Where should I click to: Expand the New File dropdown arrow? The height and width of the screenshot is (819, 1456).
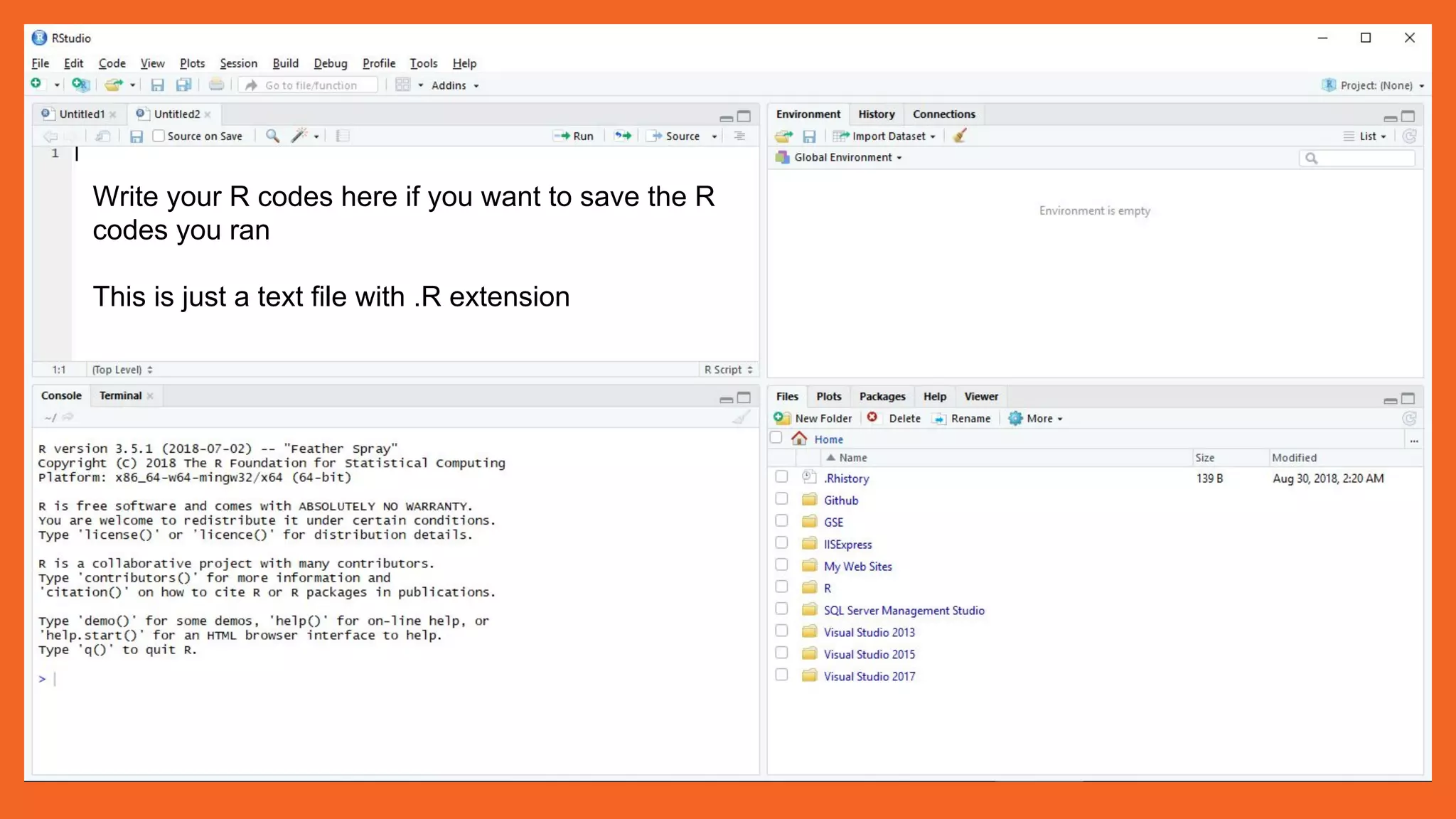[x=57, y=85]
